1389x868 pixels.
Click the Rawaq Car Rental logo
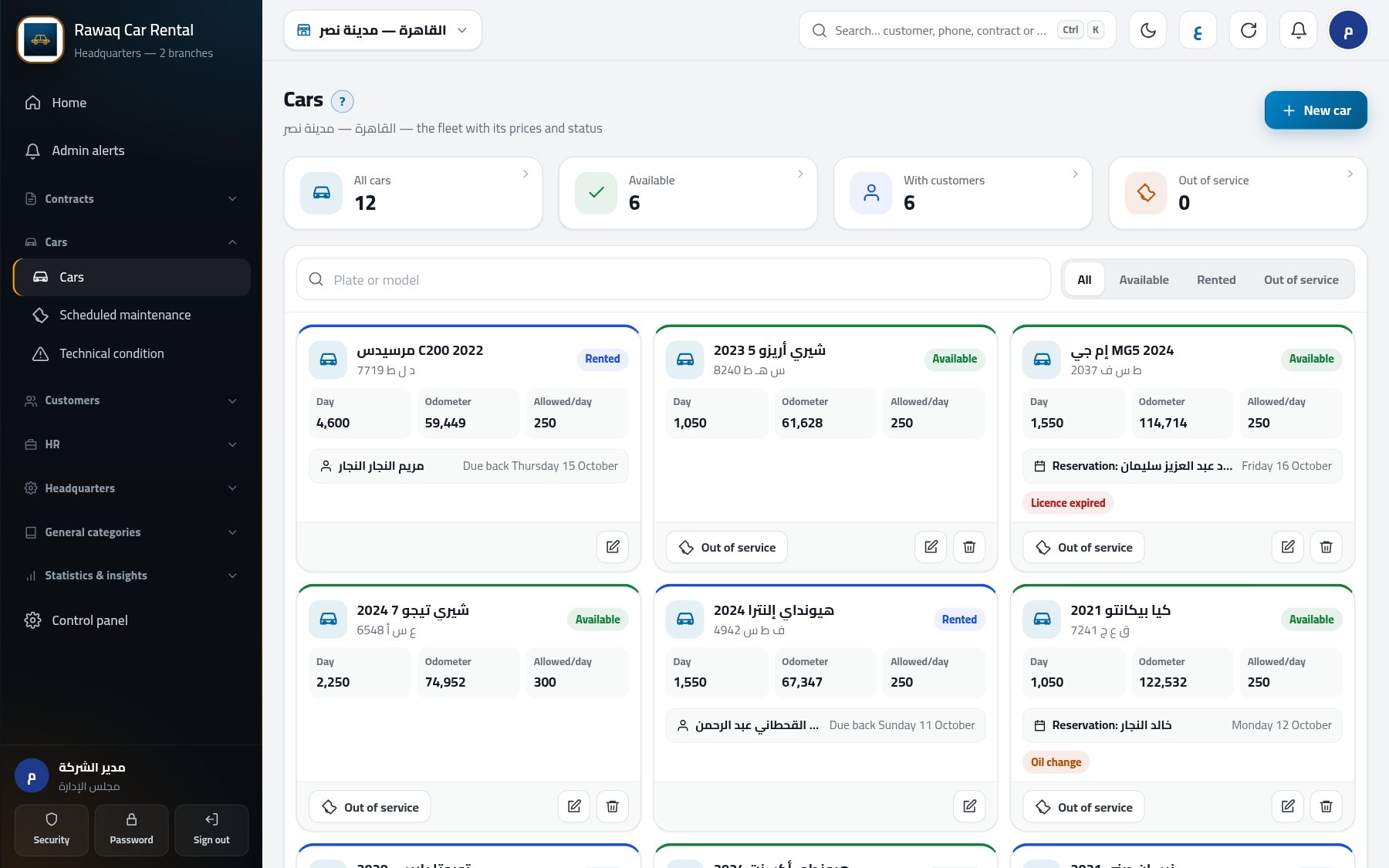click(x=40, y=39)
